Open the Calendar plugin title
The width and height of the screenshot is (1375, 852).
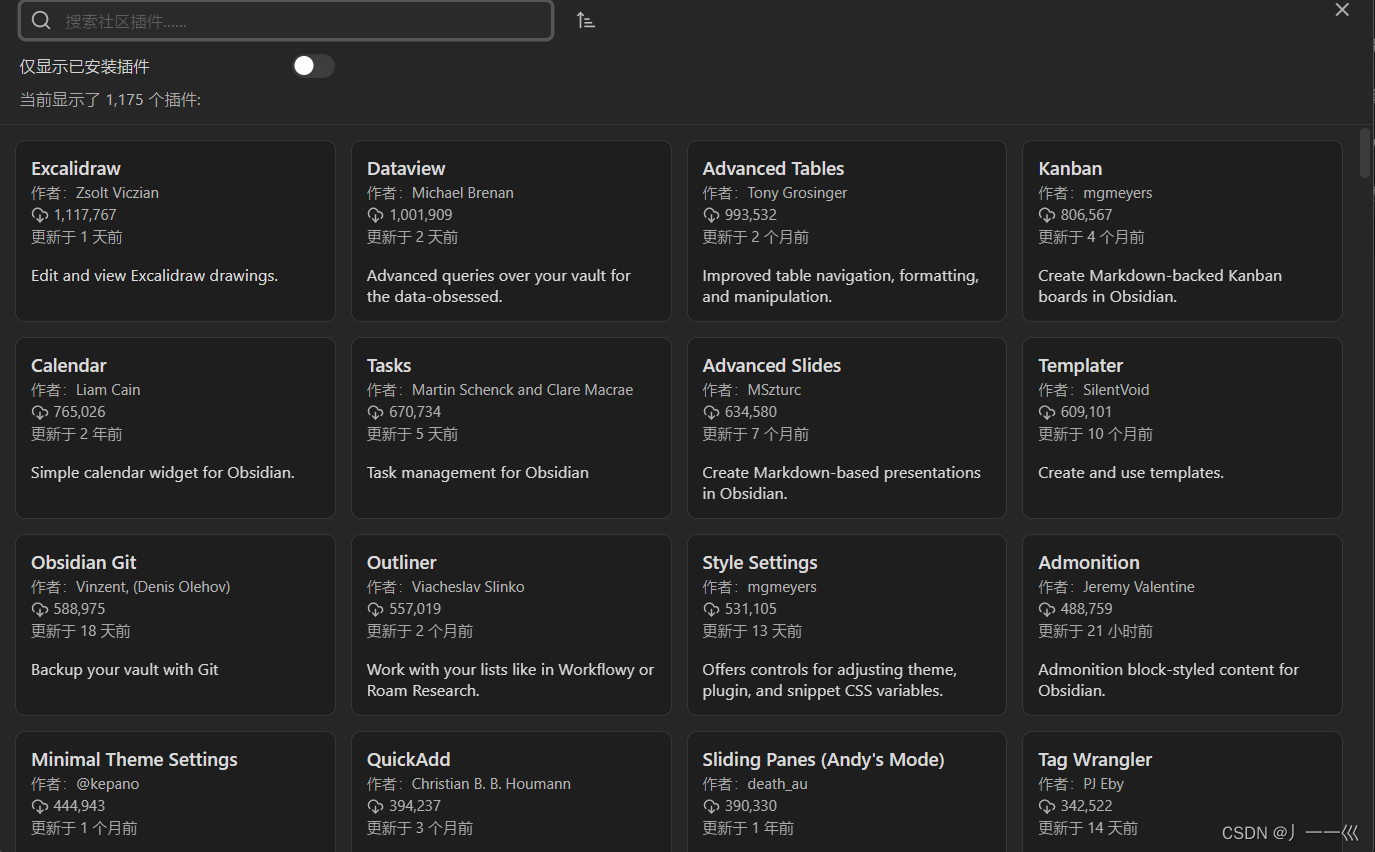coord(68,365)
